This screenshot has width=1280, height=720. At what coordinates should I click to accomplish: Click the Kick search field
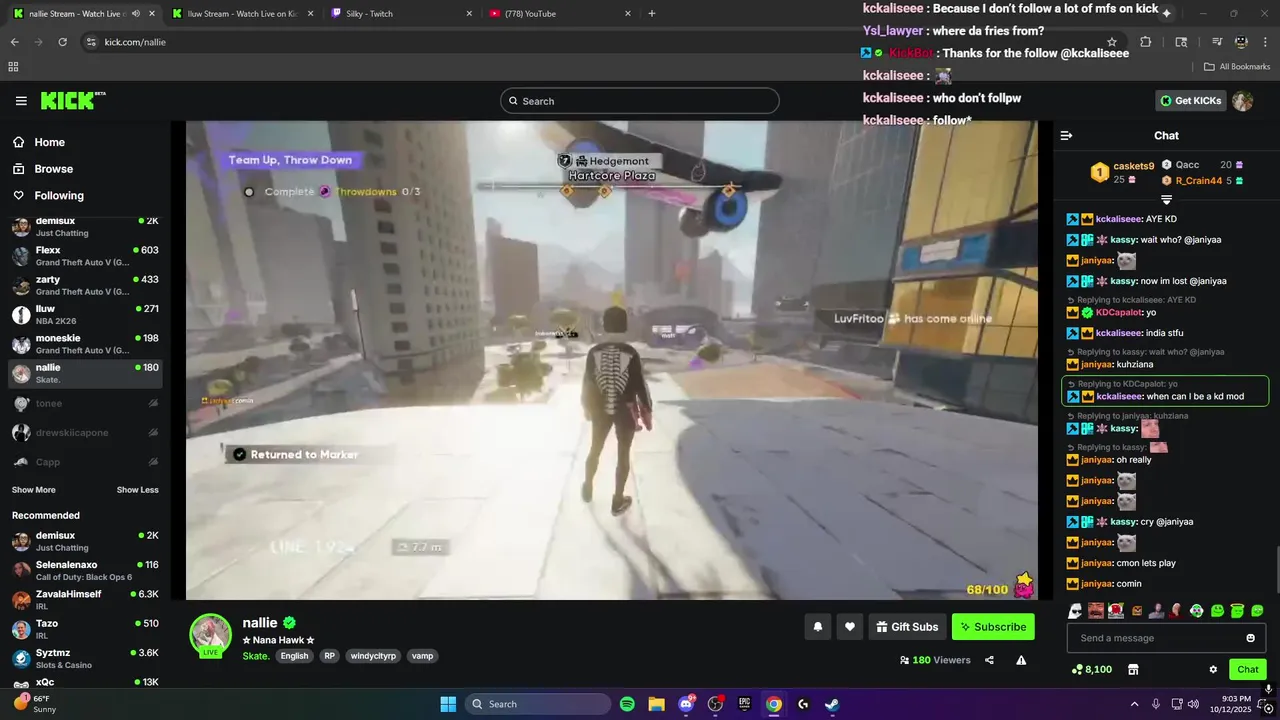(640, 101)
